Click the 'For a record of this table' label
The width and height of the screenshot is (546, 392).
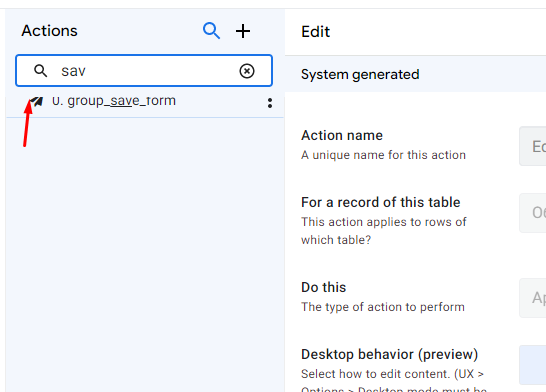[381, 202]
